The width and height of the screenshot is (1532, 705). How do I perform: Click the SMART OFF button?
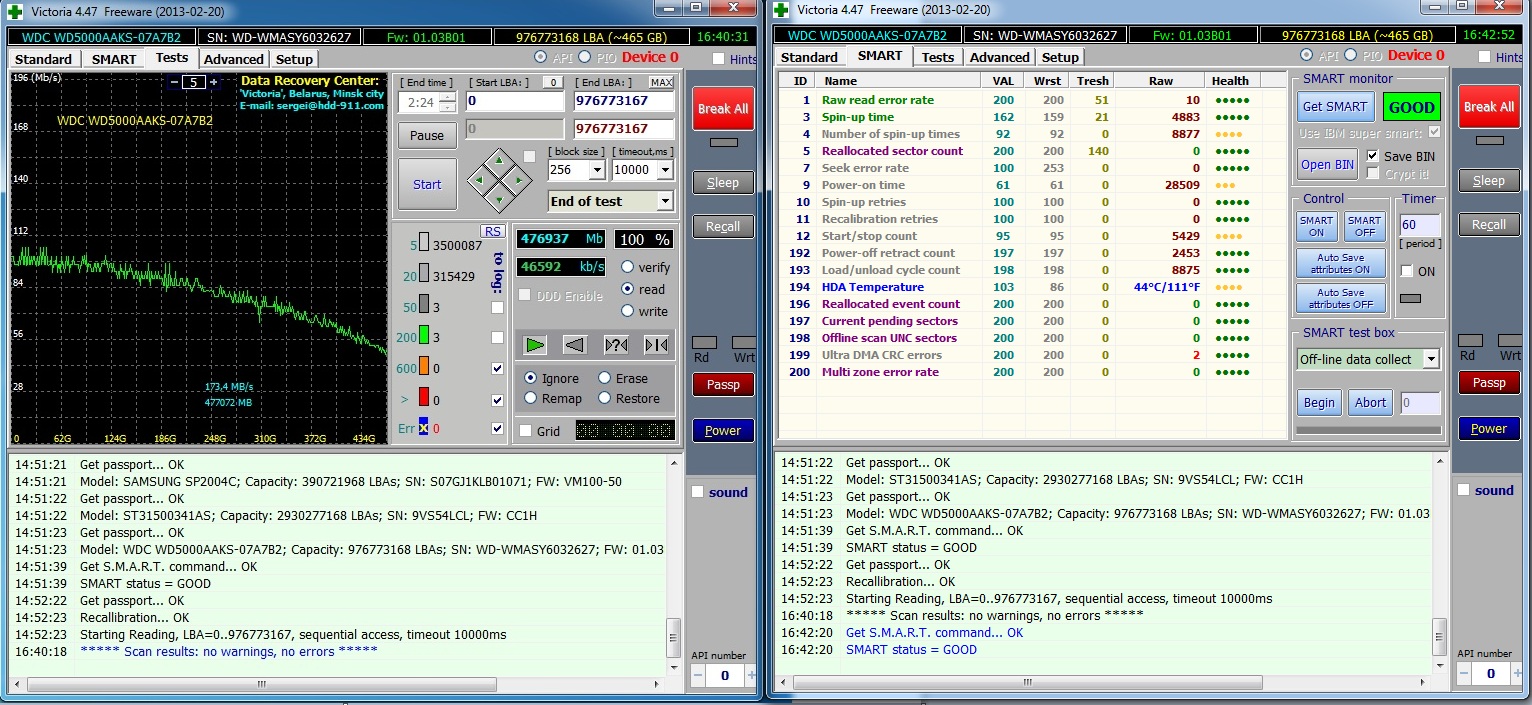1364,226
